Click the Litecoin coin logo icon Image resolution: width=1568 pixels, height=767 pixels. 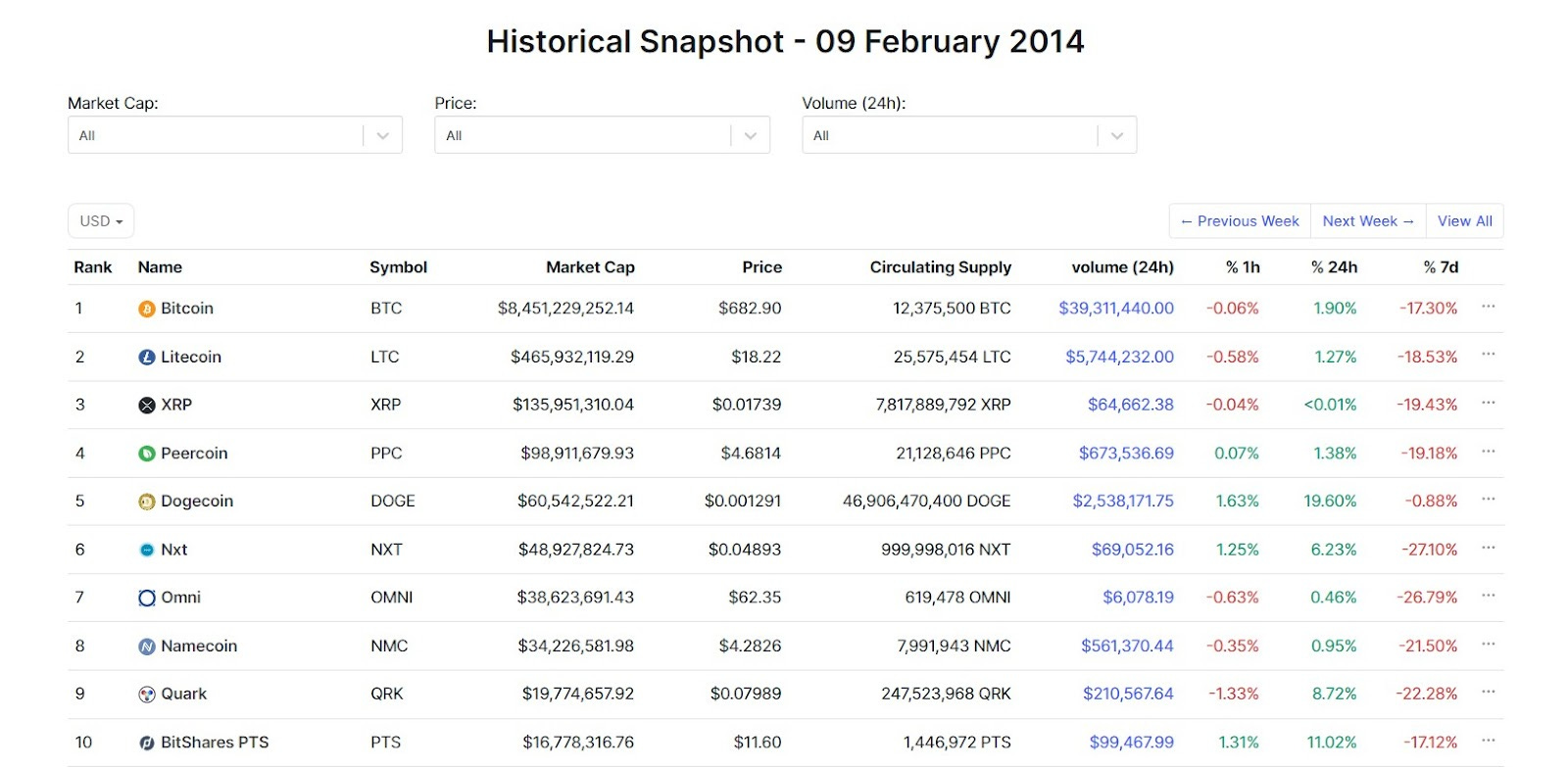pos(147,358)
